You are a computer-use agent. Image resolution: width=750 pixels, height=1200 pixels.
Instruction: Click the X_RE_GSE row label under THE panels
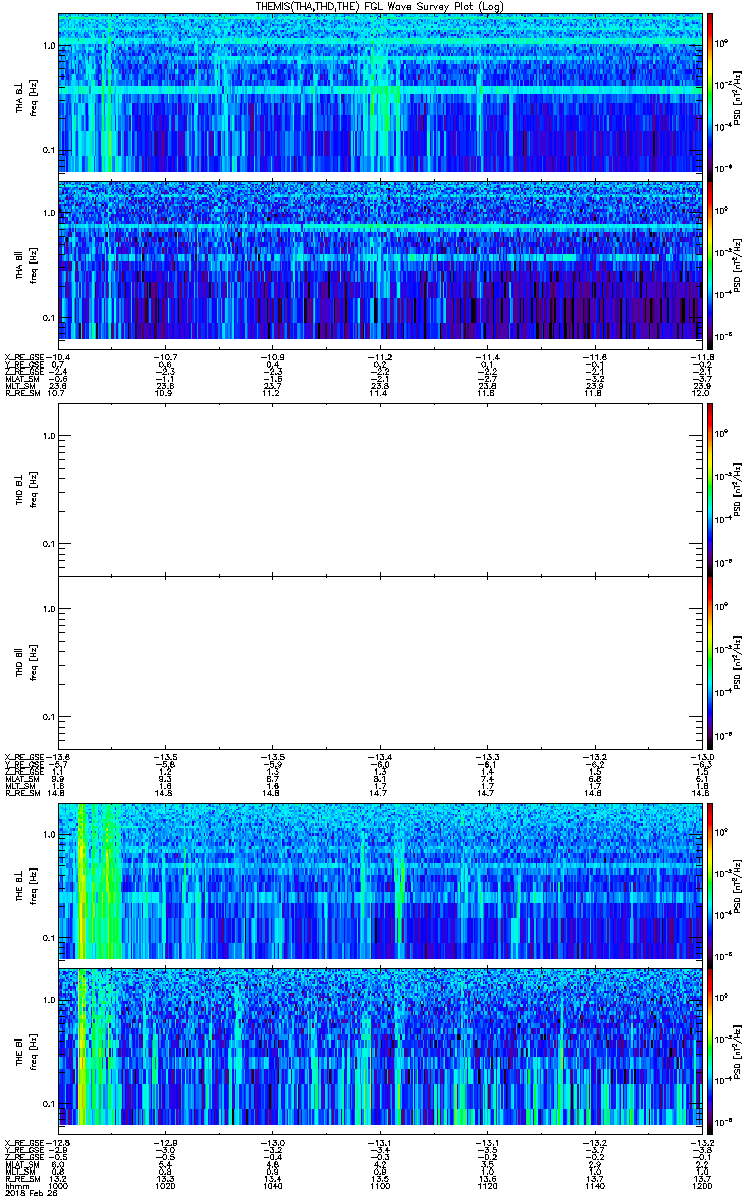click(x=23, y=1143)
